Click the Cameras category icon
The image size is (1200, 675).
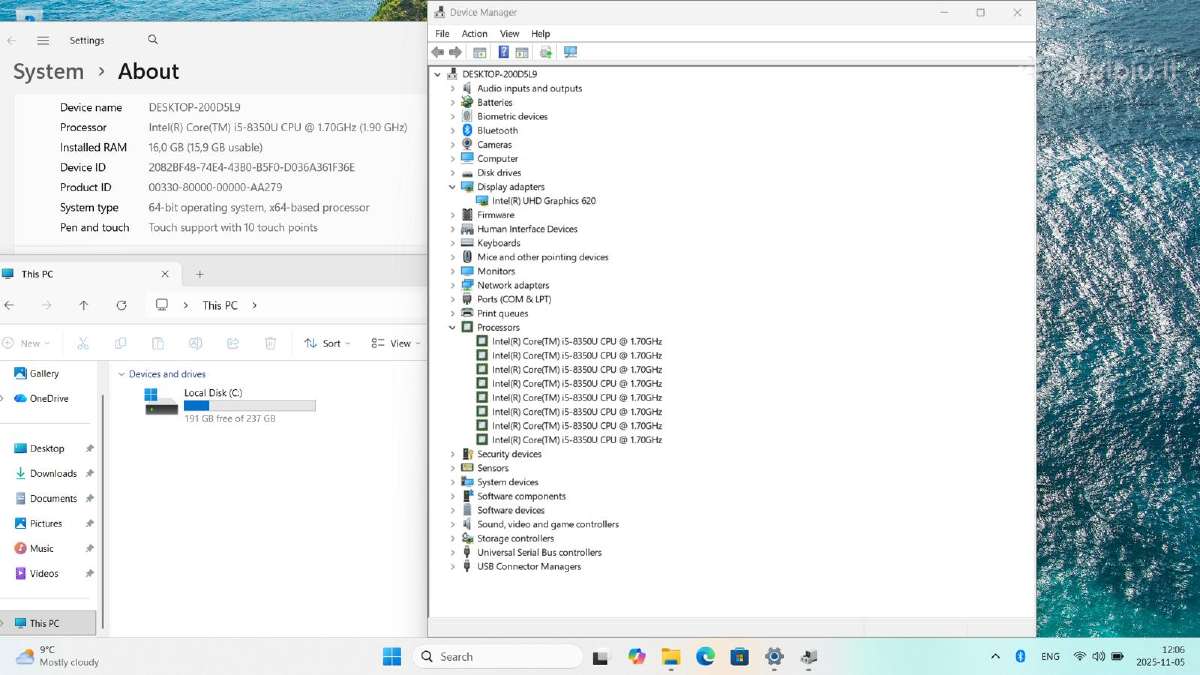point(467,145)
